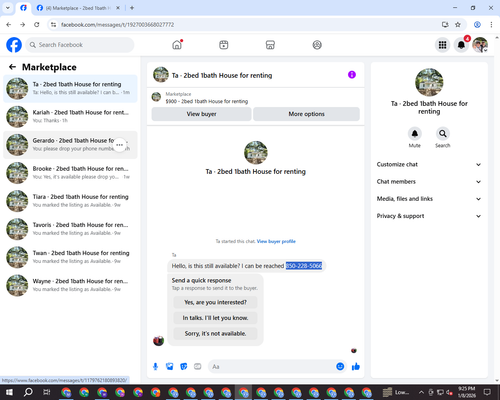Open the account profile picture menu
Viewport: 500px width, 400px height.
click(480, 45)
